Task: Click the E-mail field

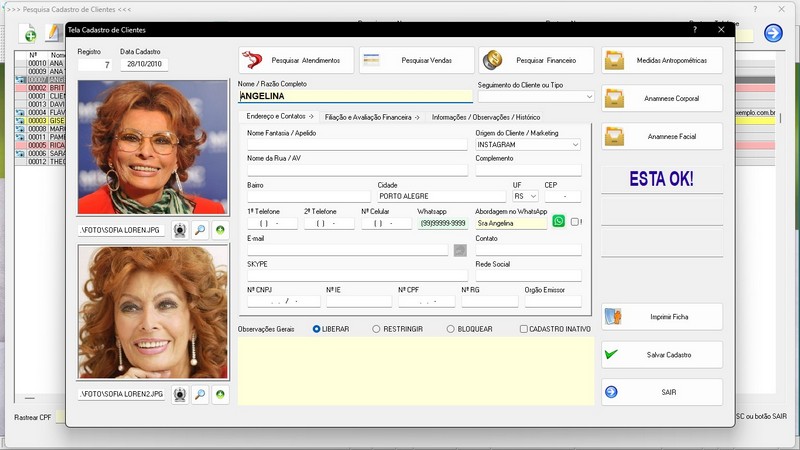Action: [347, 250]
